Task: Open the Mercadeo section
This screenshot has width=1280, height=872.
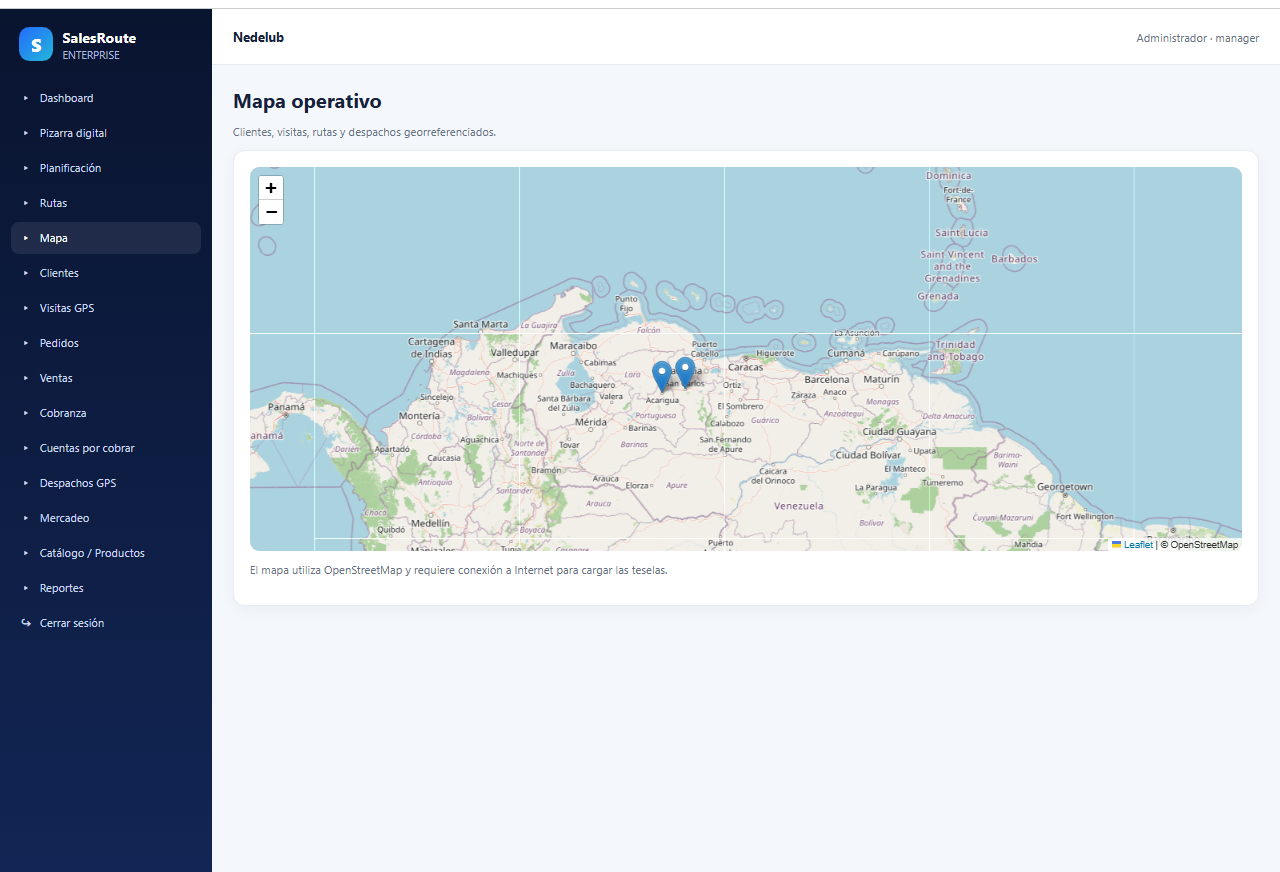Action: pyautogui.click(x=106, y=518)
